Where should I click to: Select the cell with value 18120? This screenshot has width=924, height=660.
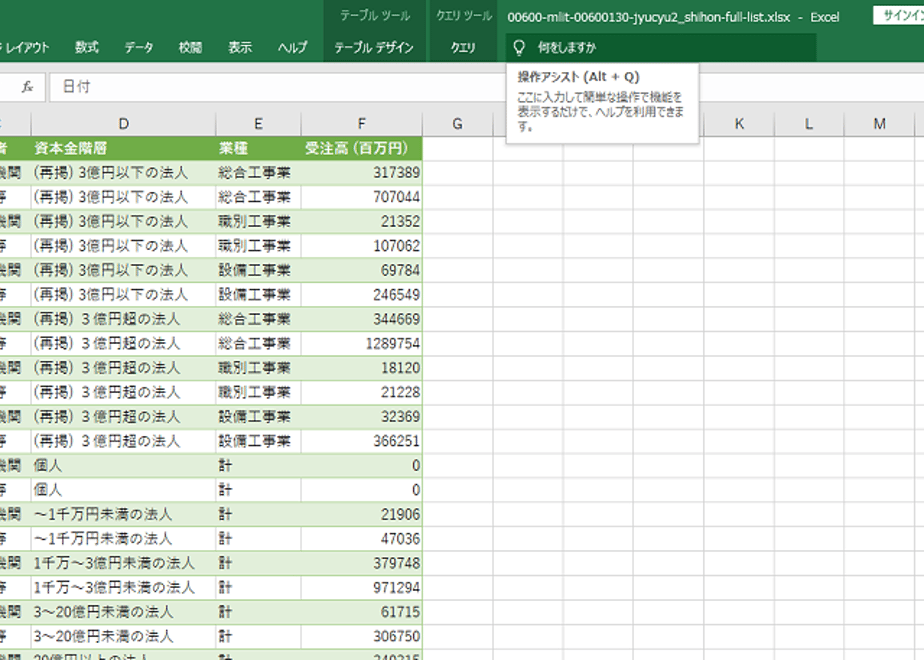pyautogui.click(x=361, y=368)
